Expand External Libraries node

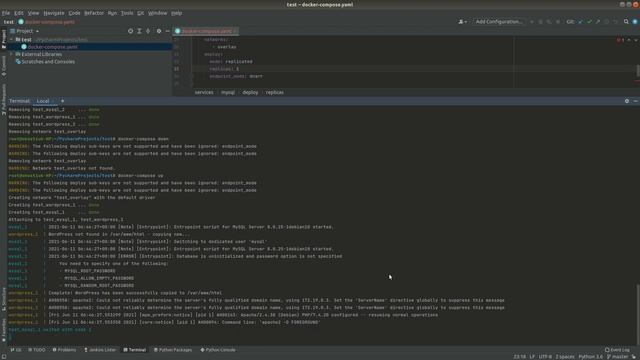(x=11, y=54)
